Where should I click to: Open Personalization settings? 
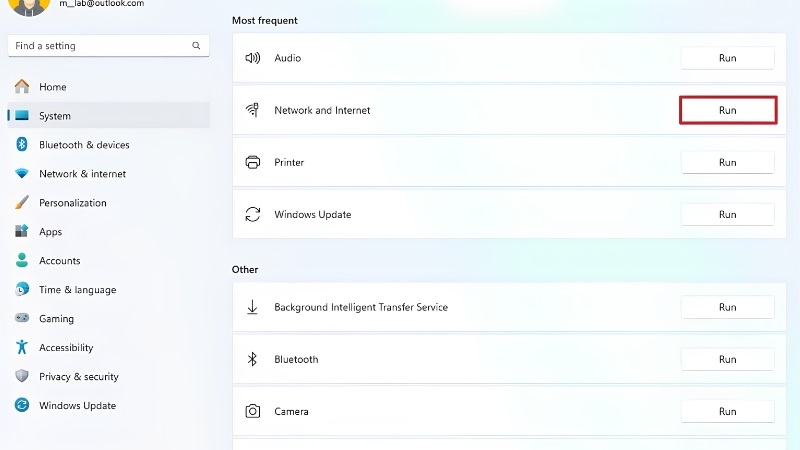(109, 203)
